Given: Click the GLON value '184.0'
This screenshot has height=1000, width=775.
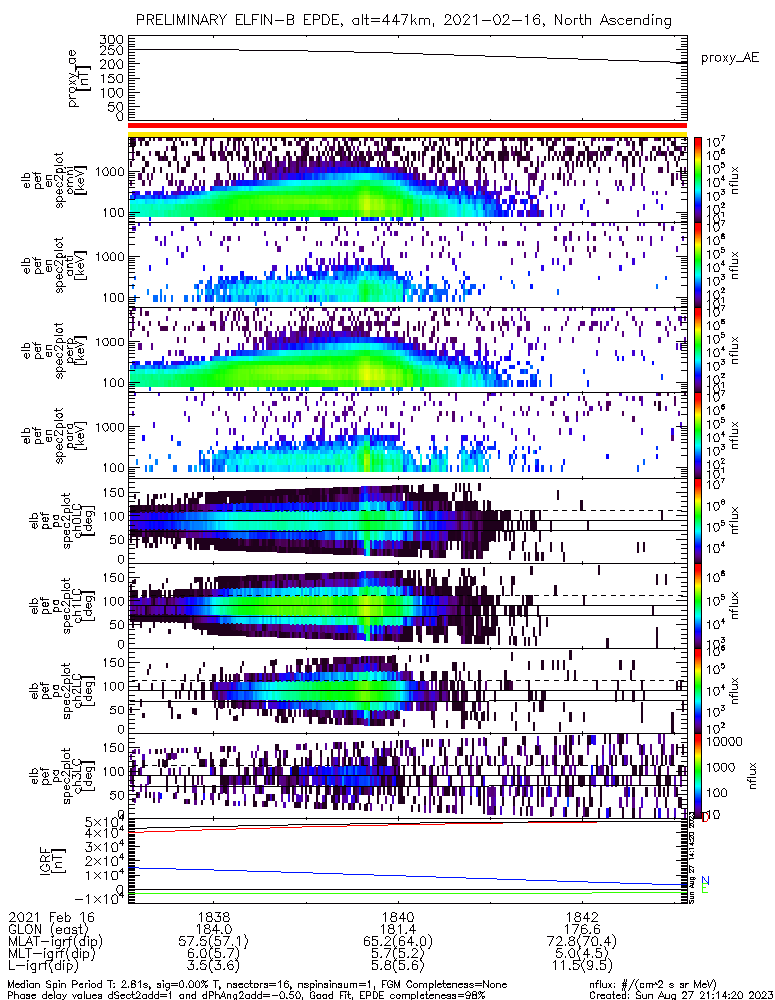Looking at the screenshot, I should tap(214, 929).
